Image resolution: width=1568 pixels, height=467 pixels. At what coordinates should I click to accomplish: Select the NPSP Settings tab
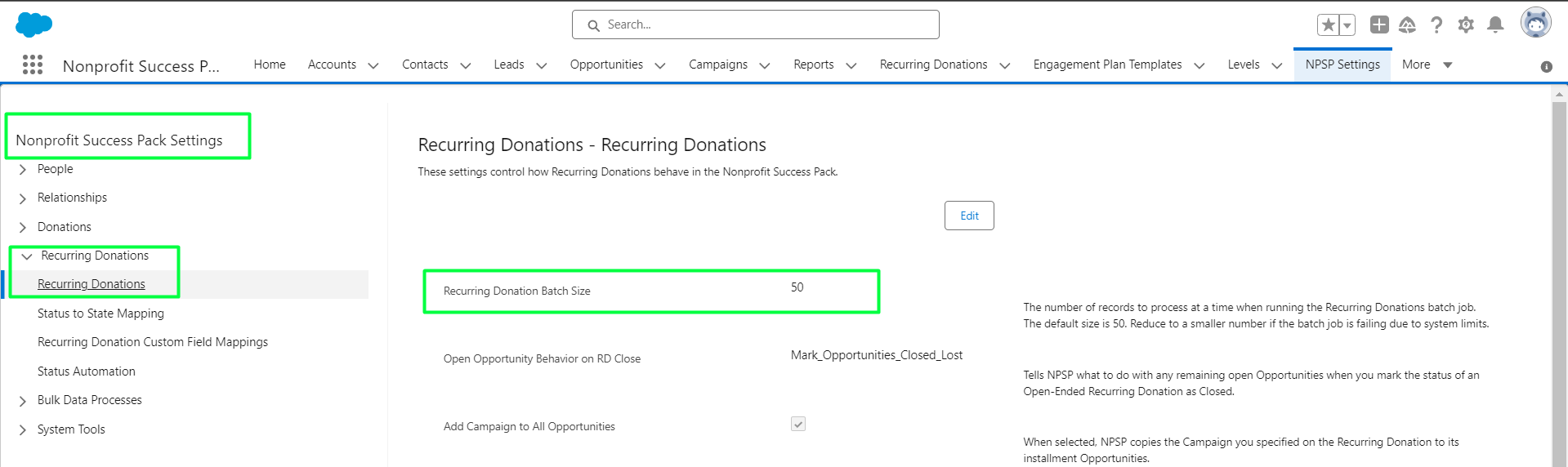tap(1342, 64)
